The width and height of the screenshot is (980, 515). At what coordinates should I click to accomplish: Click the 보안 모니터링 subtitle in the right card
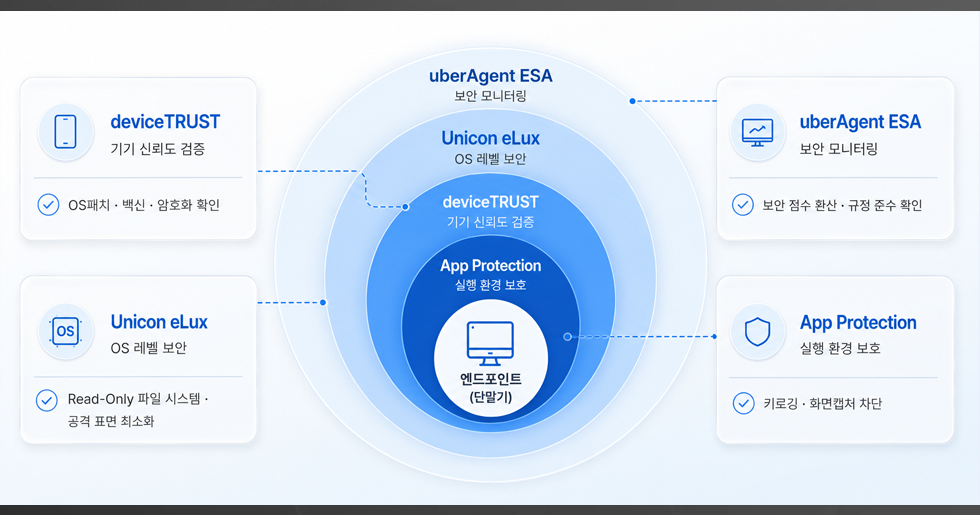point(839,149)
